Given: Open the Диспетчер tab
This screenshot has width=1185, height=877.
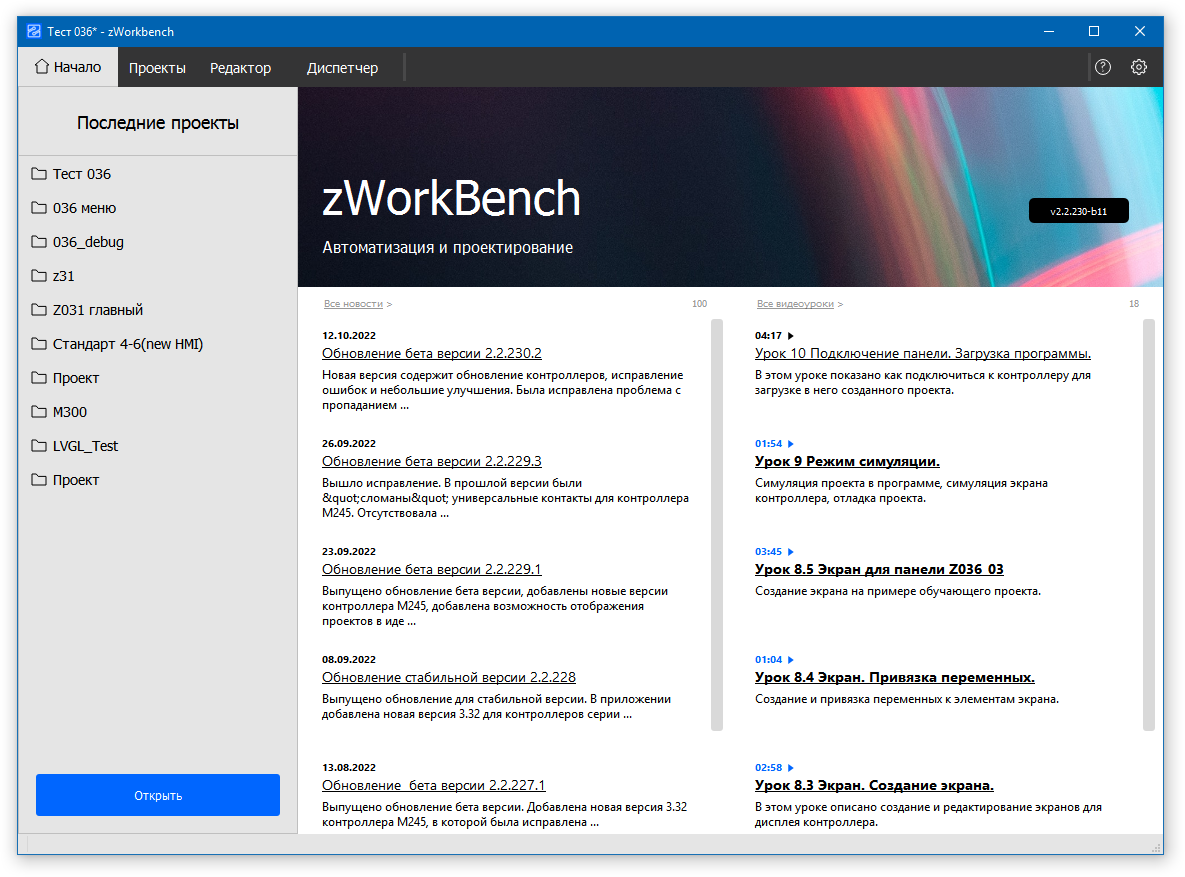Looking at the screenshot, I should [x=342, y=68].
